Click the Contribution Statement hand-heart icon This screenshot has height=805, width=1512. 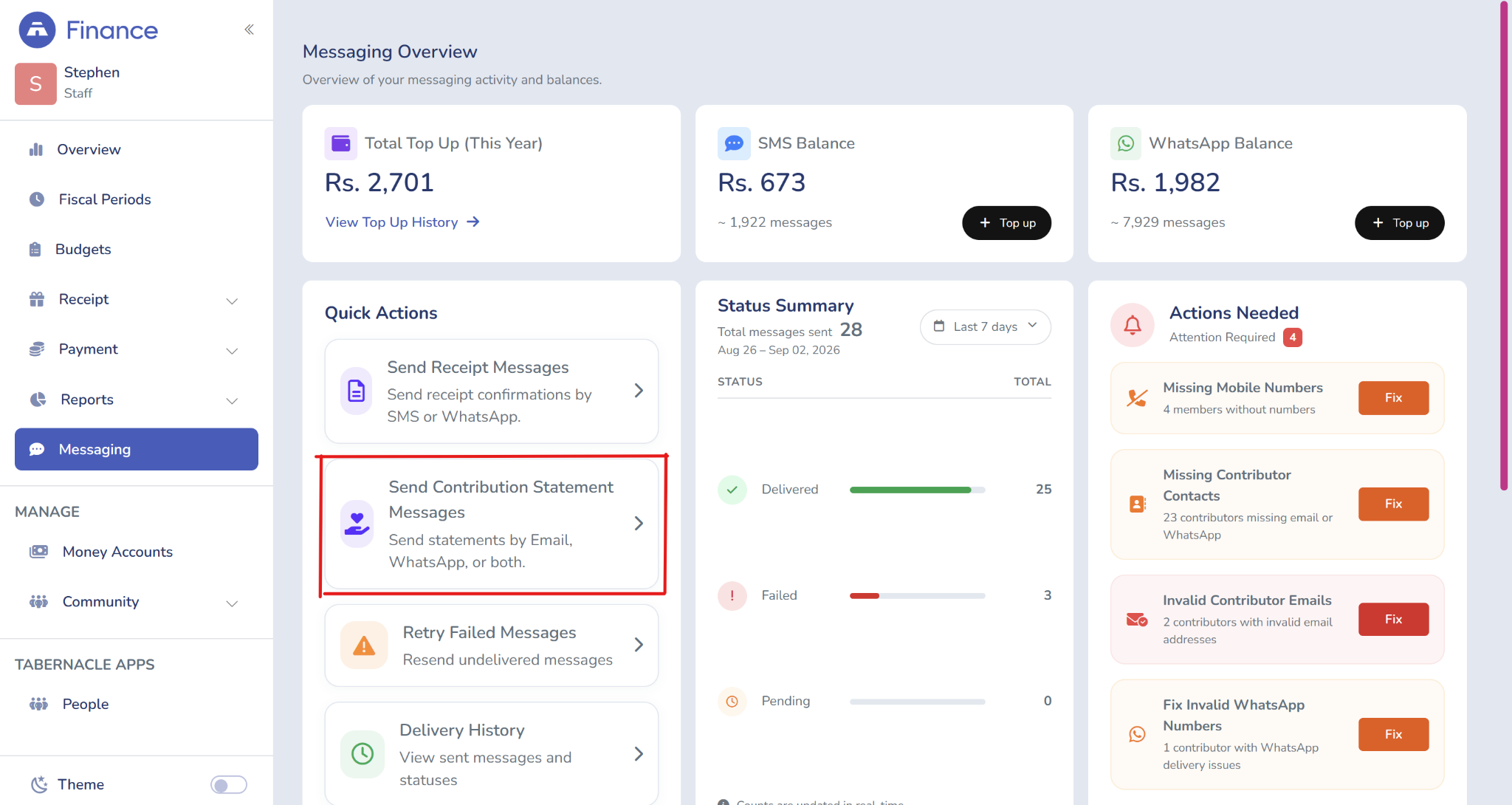(357, 524)
